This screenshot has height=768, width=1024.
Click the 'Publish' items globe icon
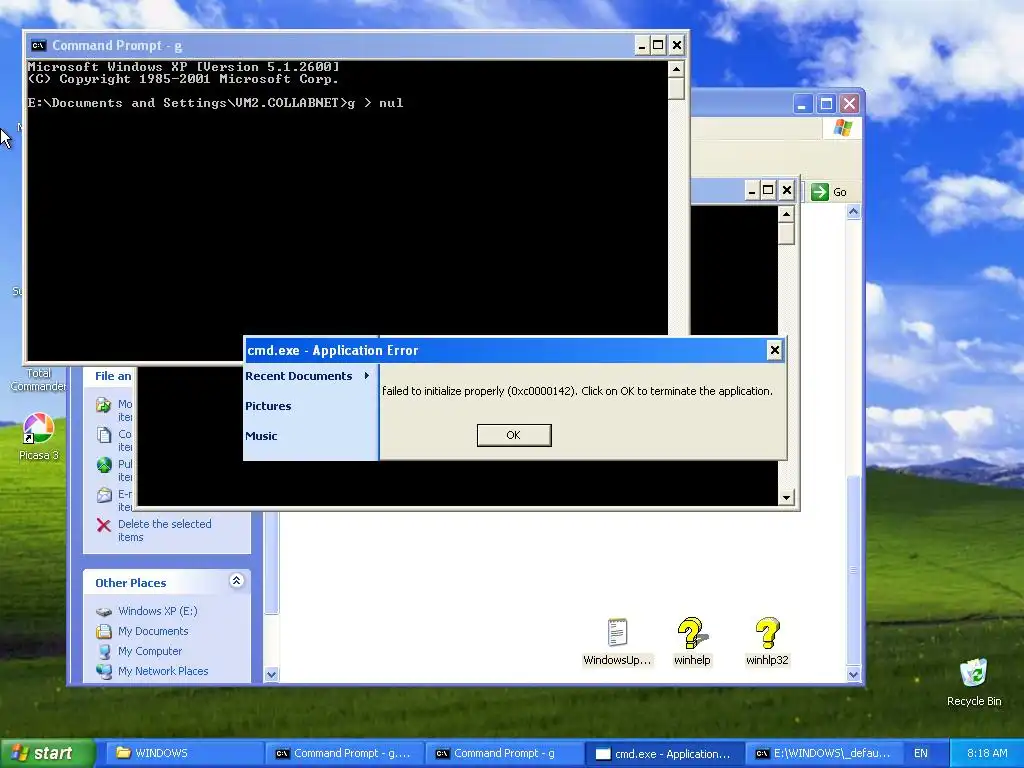(x=103, y=465)
